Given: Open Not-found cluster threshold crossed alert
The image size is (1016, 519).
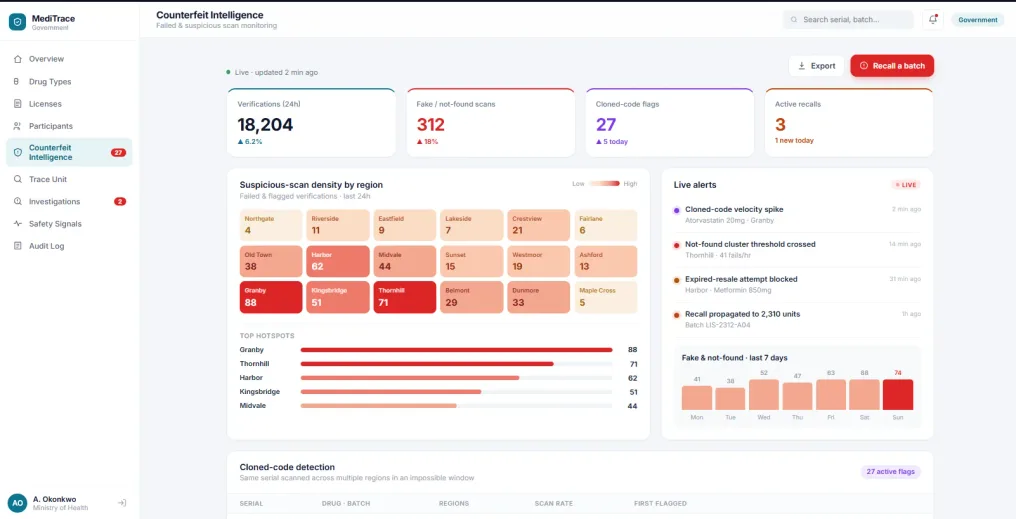Looking at the screenshot, I should [797, 249].
